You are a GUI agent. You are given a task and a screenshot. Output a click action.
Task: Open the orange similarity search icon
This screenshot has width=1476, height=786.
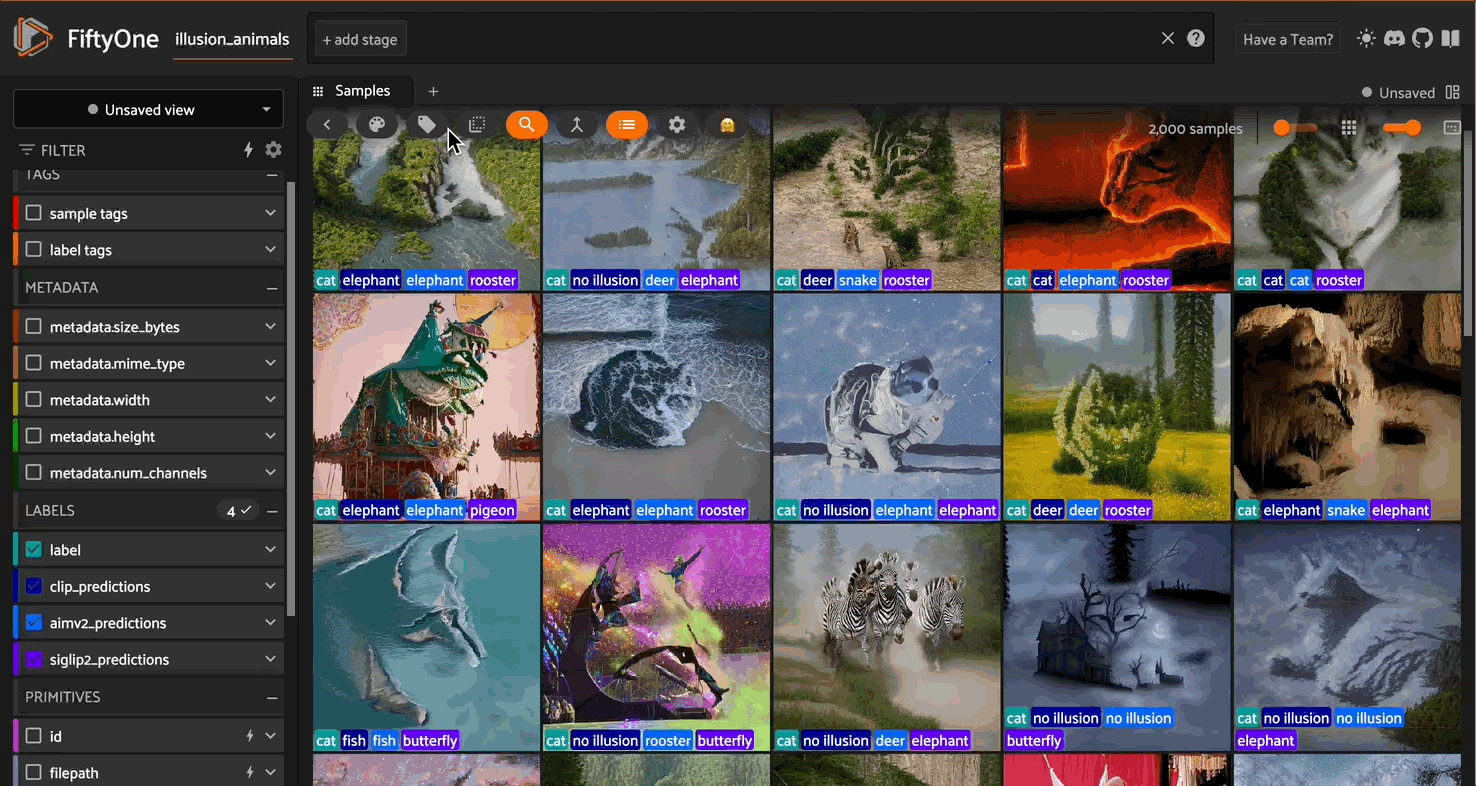527,125
